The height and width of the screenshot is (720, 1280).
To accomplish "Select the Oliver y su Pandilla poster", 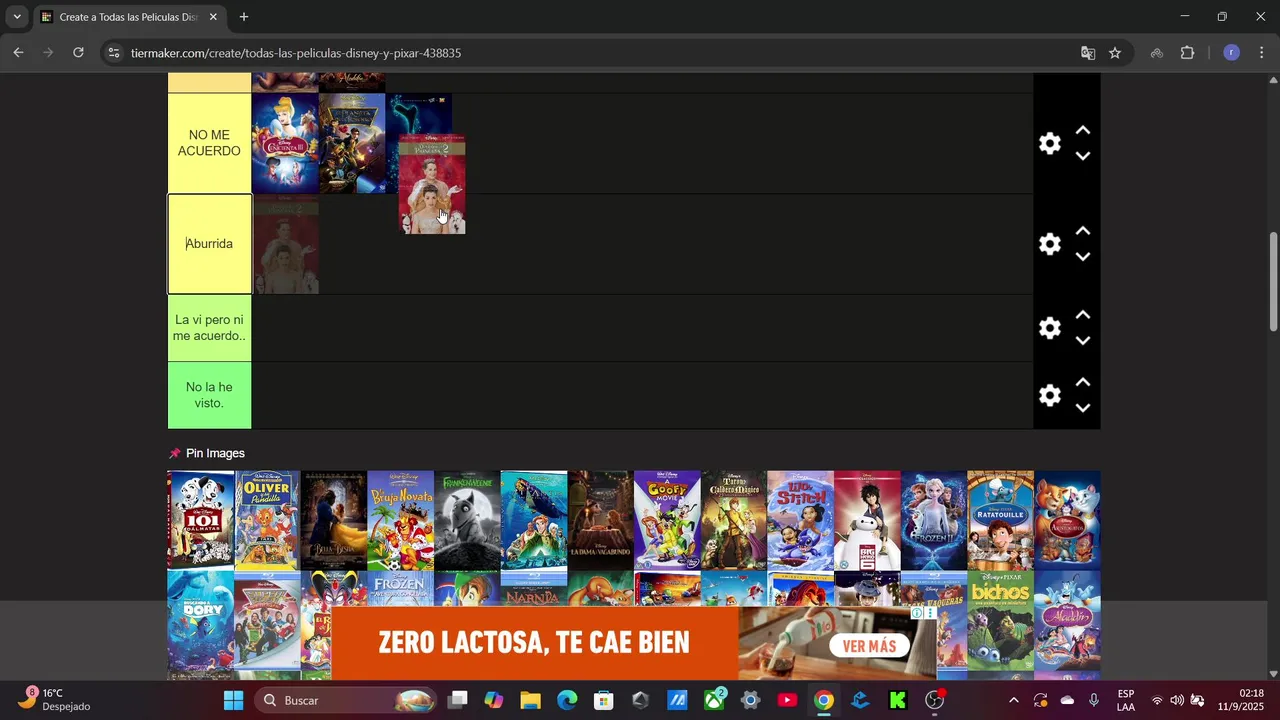I will (x=267, y=520).
